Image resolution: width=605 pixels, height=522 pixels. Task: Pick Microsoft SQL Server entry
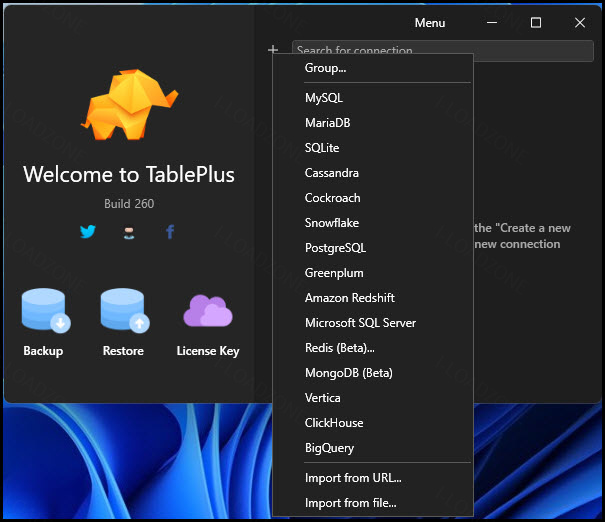point(373,323)
